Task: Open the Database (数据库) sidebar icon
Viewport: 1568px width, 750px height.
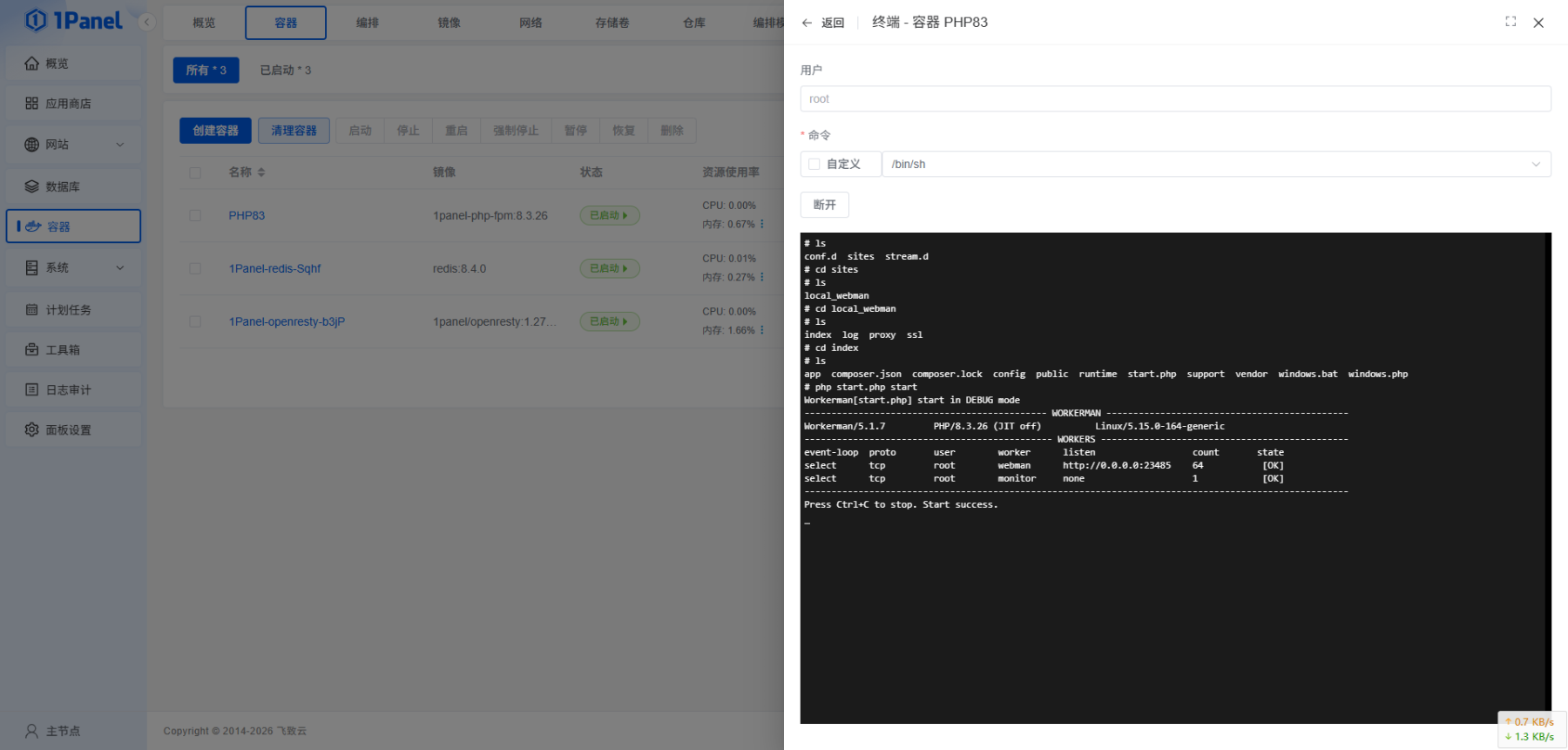Action: click(32, 186)
